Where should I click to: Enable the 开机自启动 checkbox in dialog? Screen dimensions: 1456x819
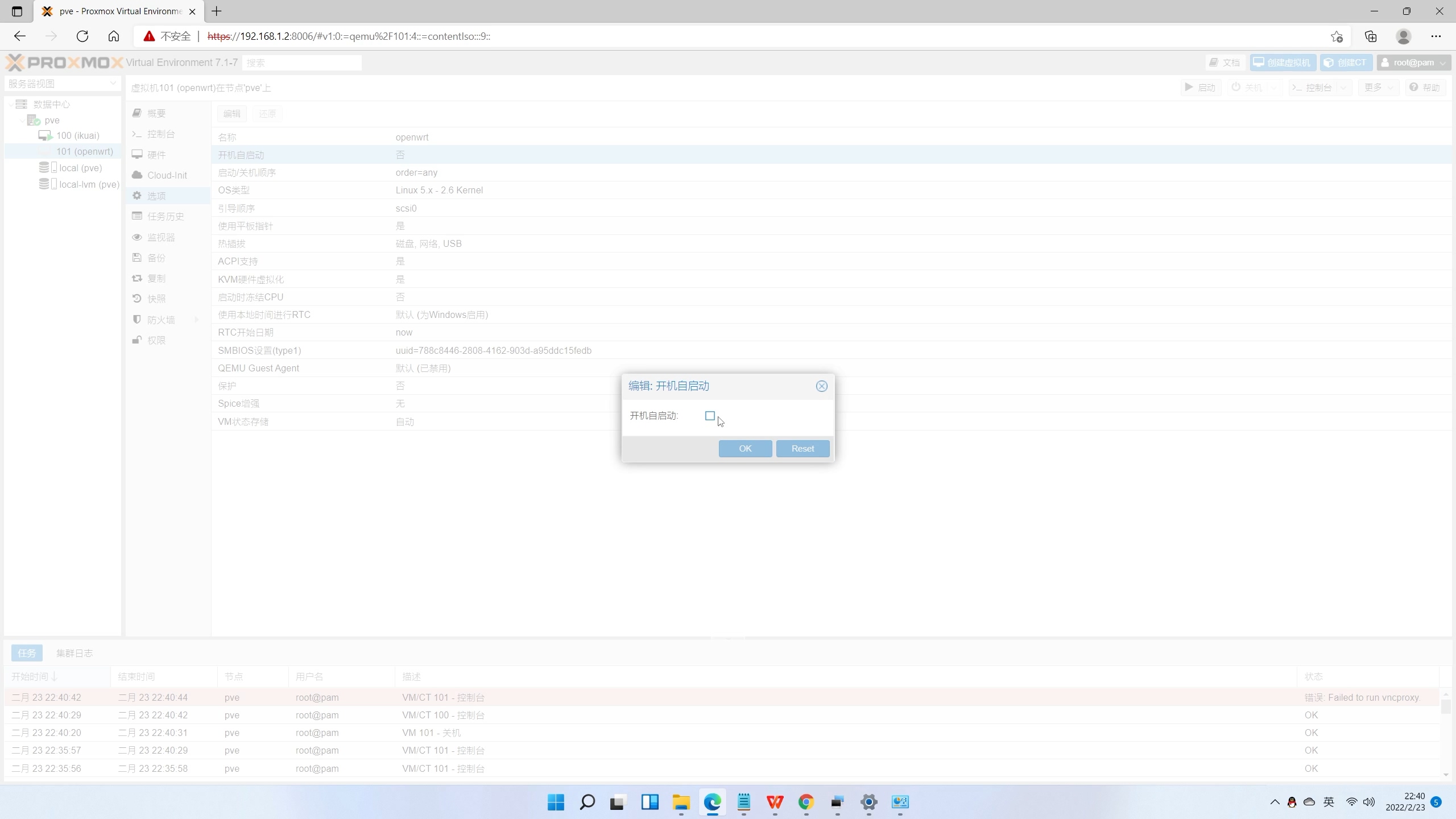point(710,416)
